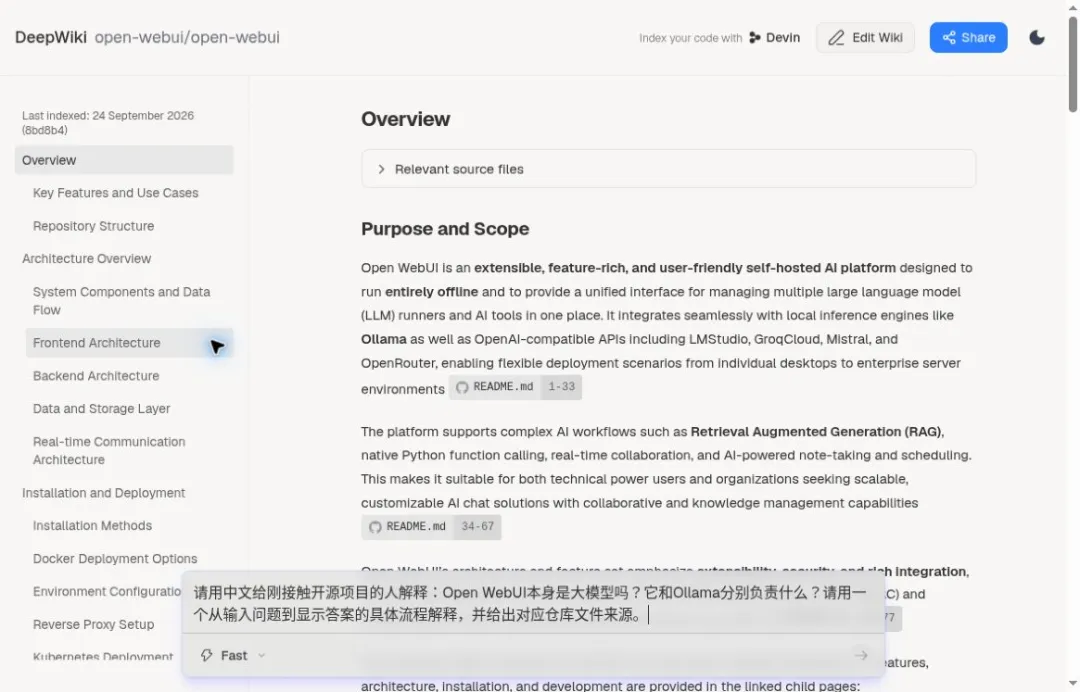Image resolution: width=1080 pixels, height=692 pixels.
Task: Click the Share button
Action: [968, 37]
